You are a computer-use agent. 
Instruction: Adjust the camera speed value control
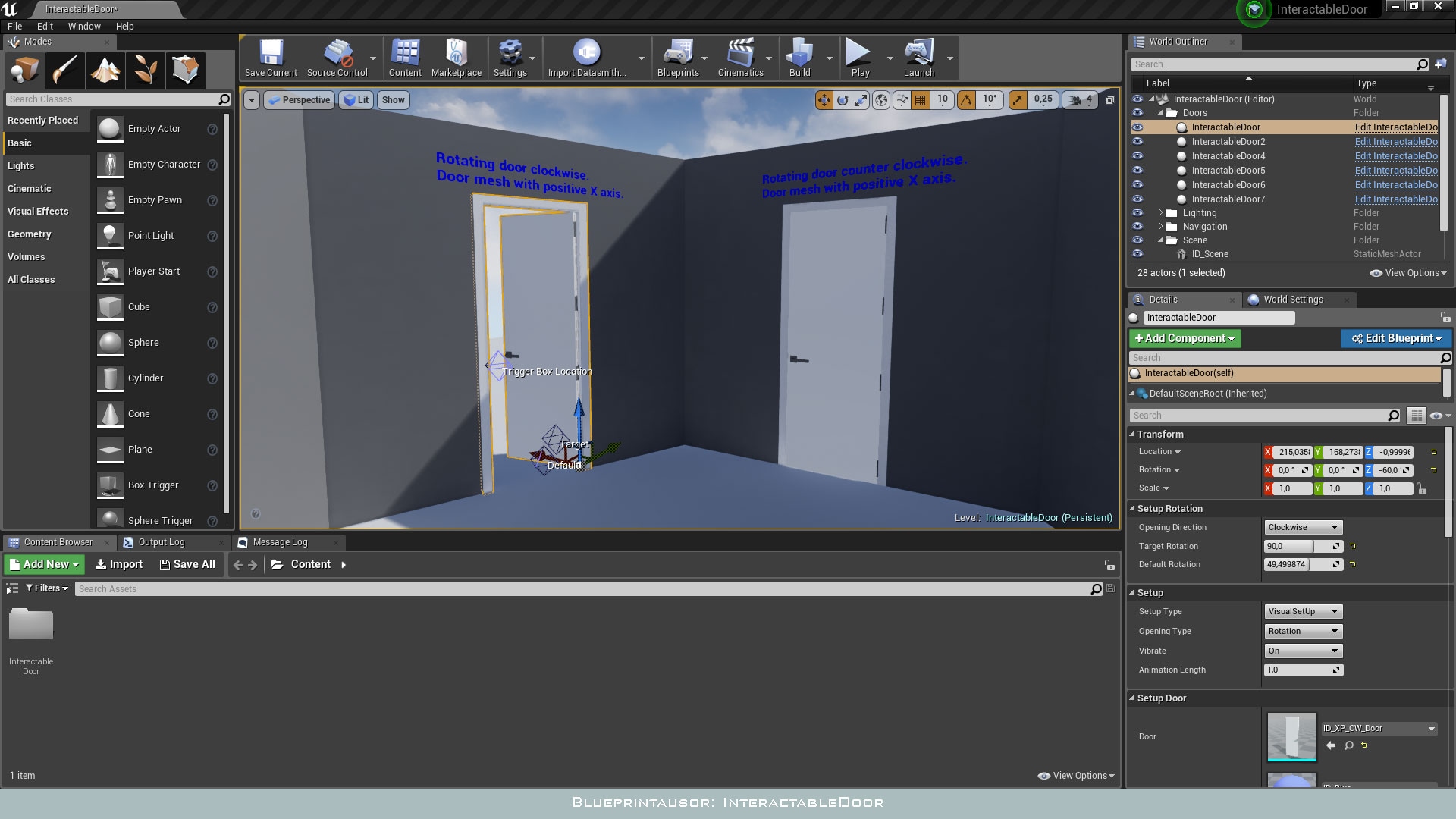pos(1080,99)
